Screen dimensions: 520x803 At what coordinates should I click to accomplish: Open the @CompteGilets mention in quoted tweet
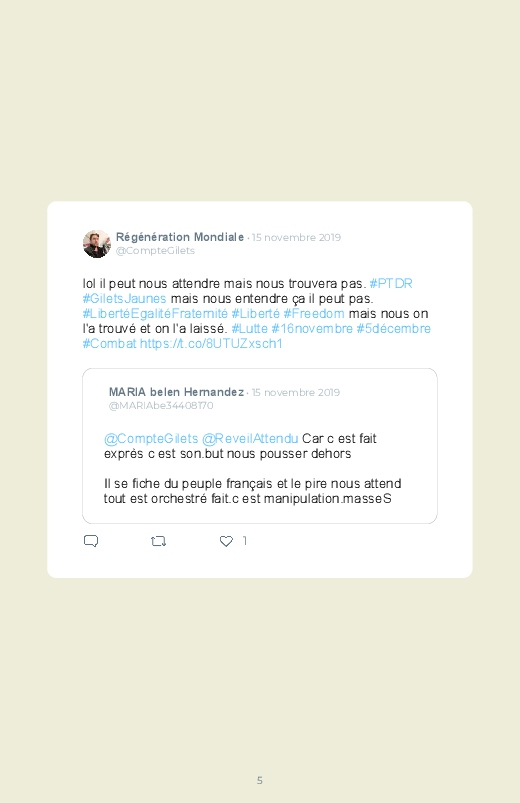pyautogui.click(x=151, y=439)
